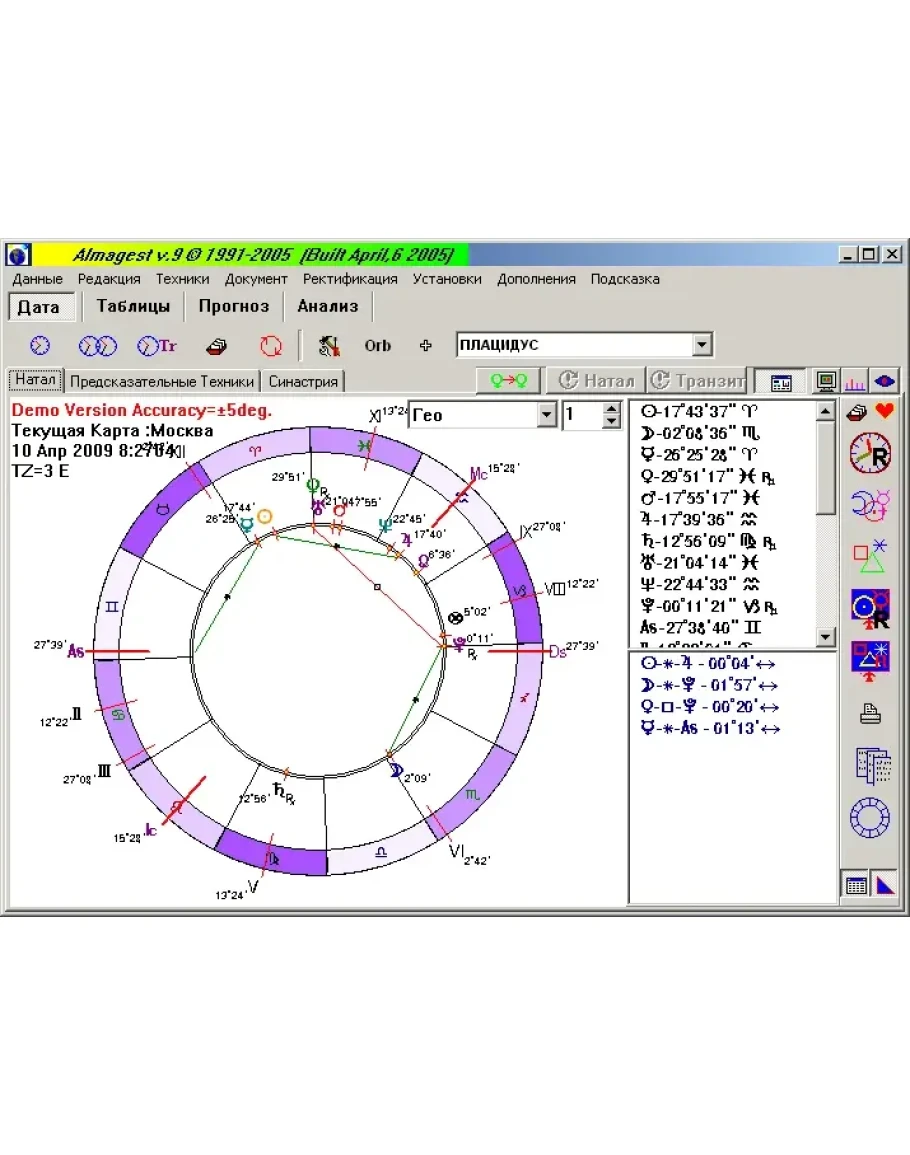Toggle the blue triangle view button

pos(886,886)
